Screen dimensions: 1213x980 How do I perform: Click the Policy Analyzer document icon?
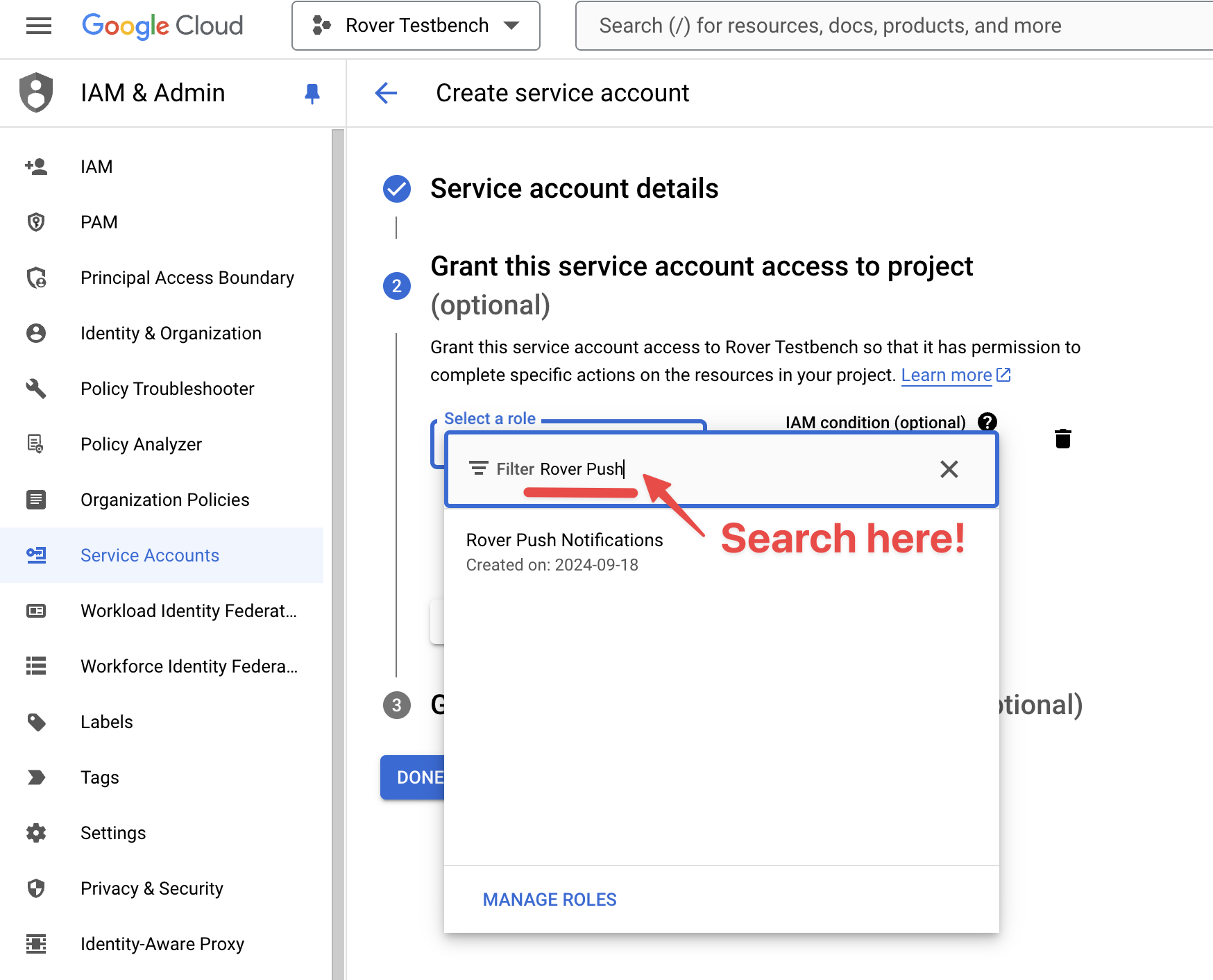[x=36, y=444]
